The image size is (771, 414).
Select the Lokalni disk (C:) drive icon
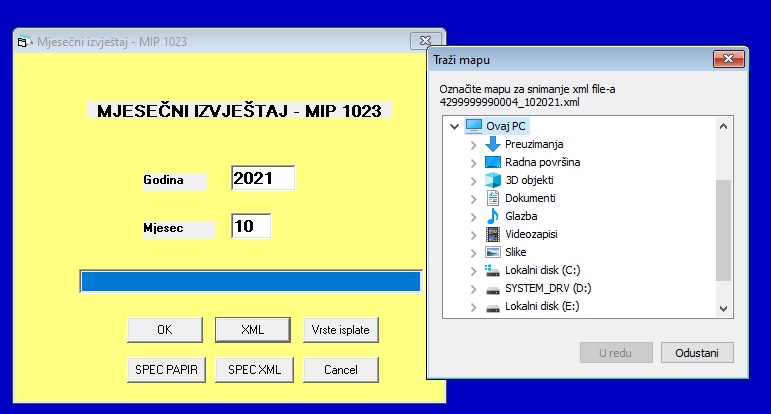coord(492,270)
